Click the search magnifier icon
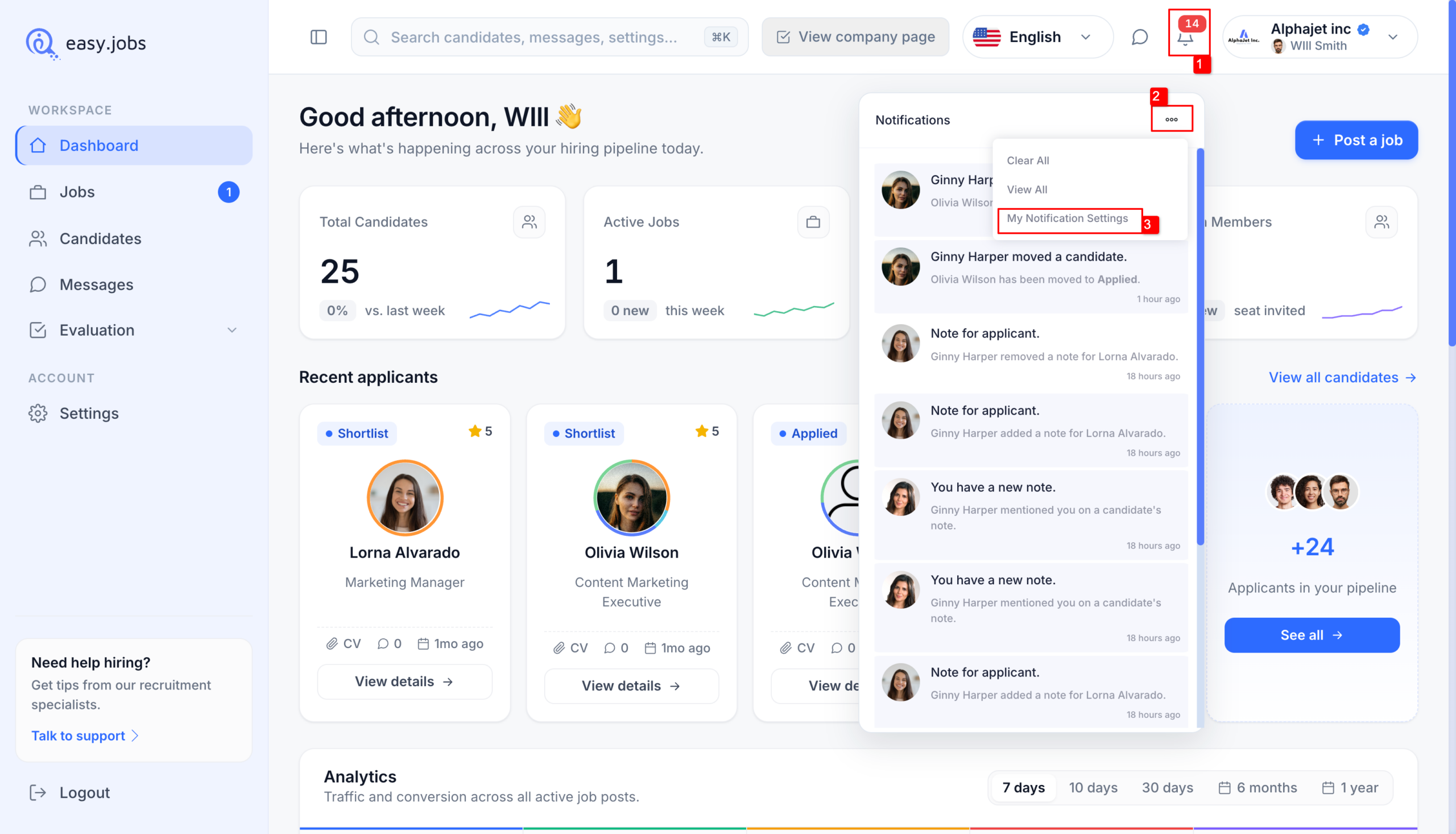Screen dimensions: 1456x834 [371, 37]
